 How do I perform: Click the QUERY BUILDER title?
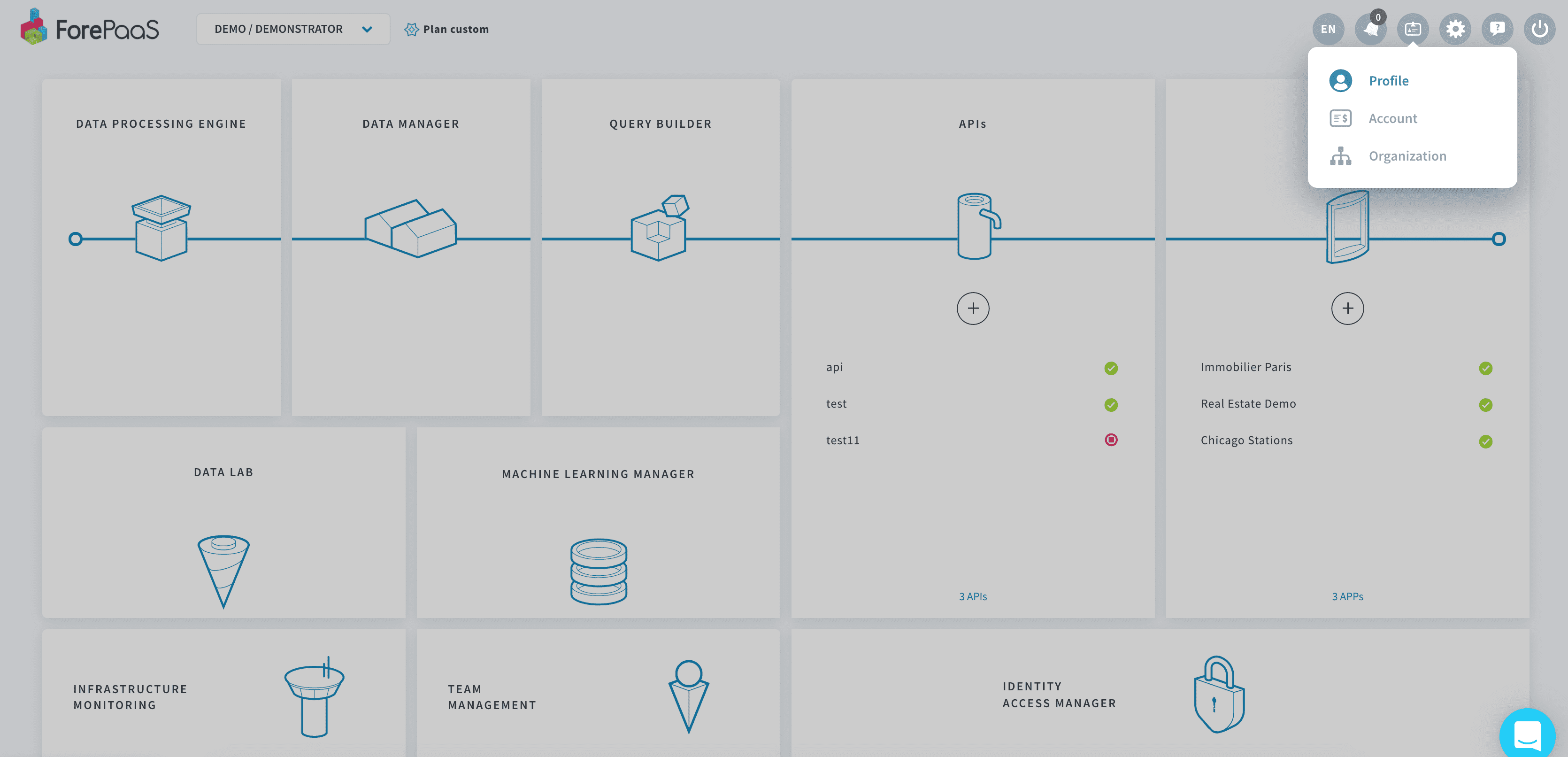pyautogui.click(x=661, y=124)
